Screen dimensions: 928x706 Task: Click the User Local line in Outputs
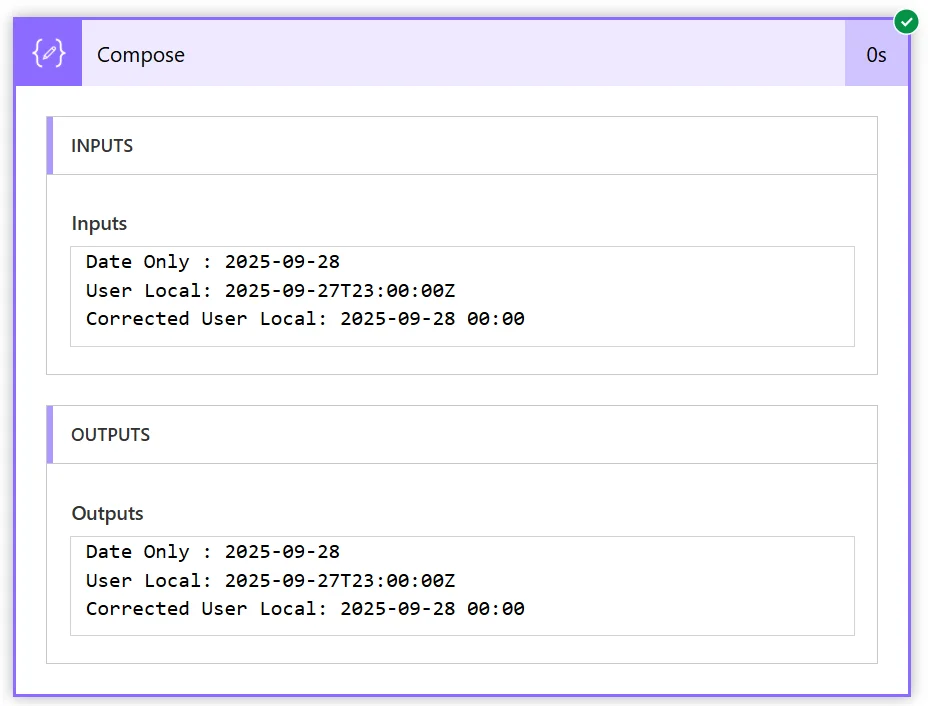270,581
